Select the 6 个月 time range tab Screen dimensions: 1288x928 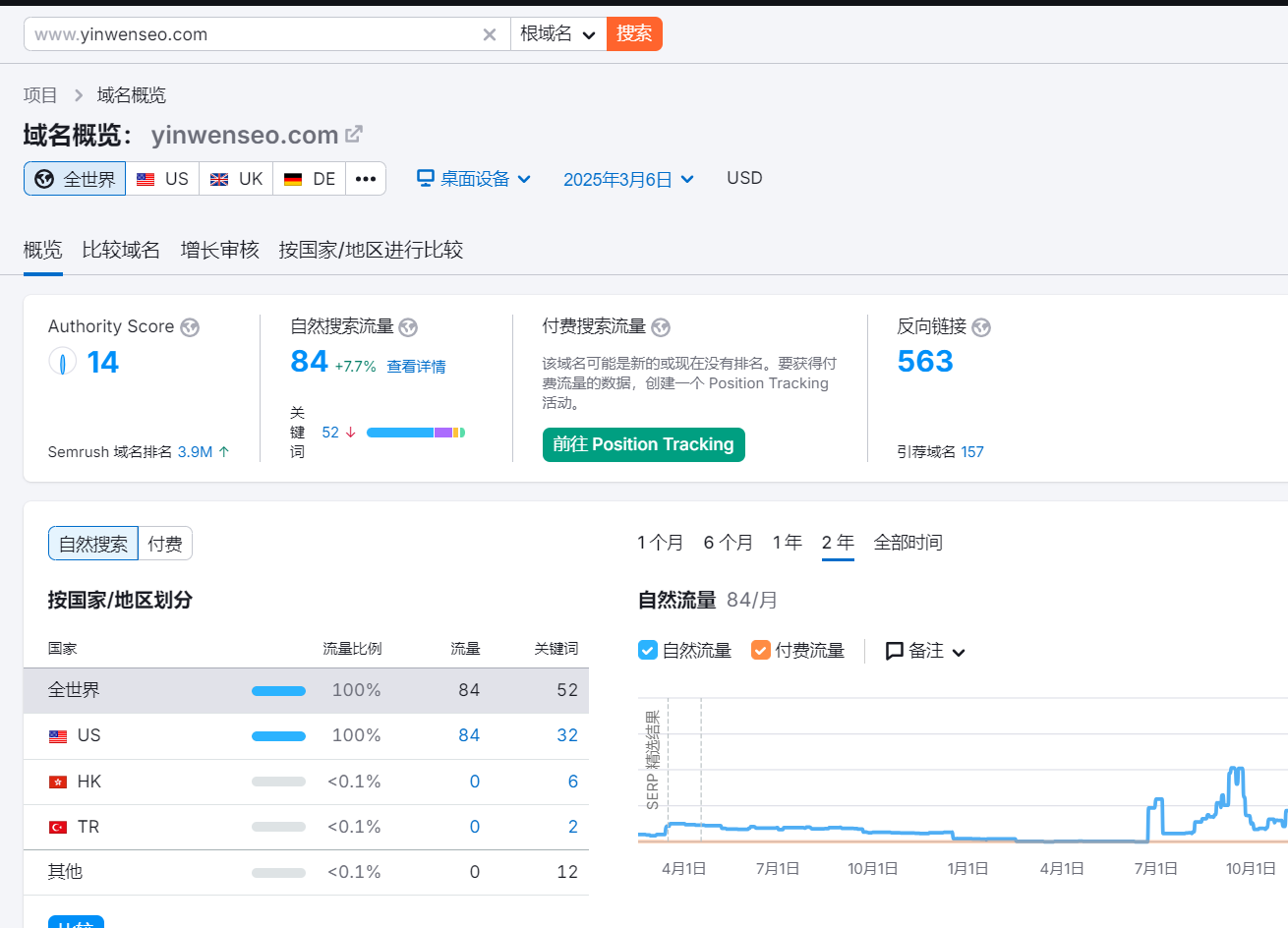(728, 543)
